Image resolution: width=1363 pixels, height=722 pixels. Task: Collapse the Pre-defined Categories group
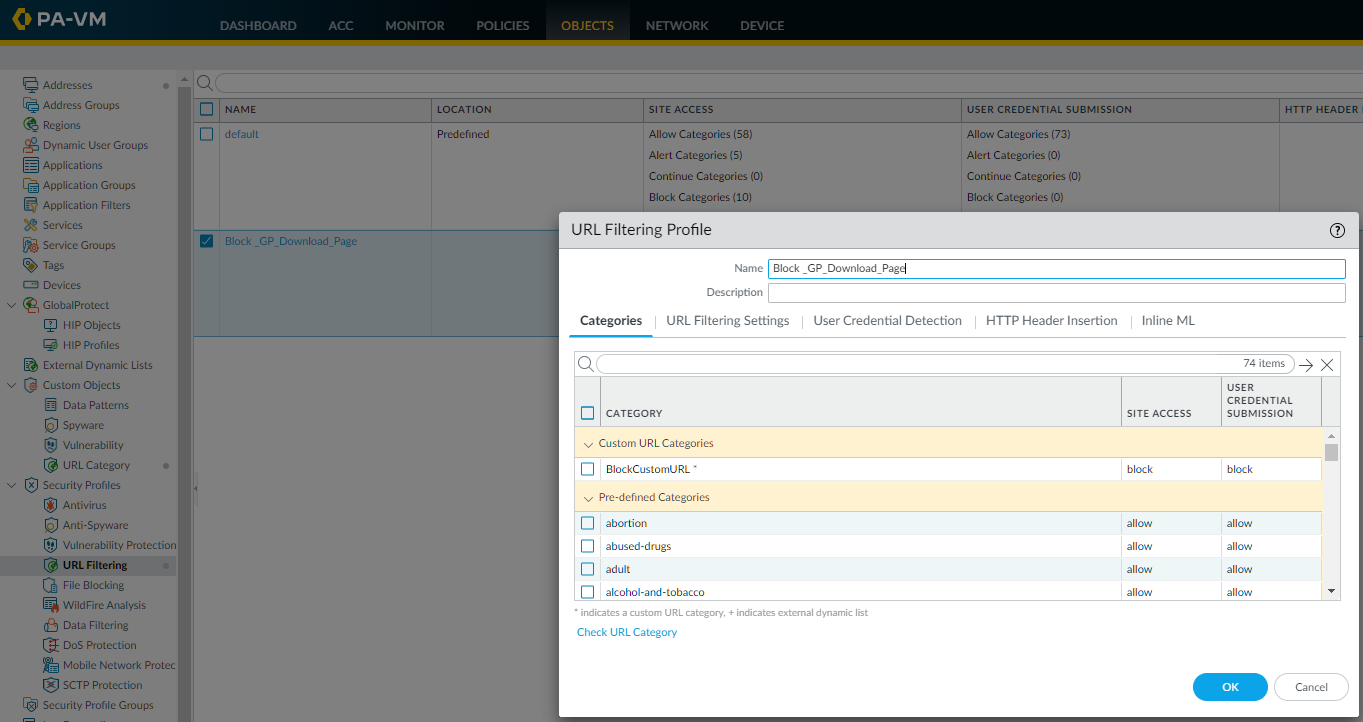tap(587, 497)
